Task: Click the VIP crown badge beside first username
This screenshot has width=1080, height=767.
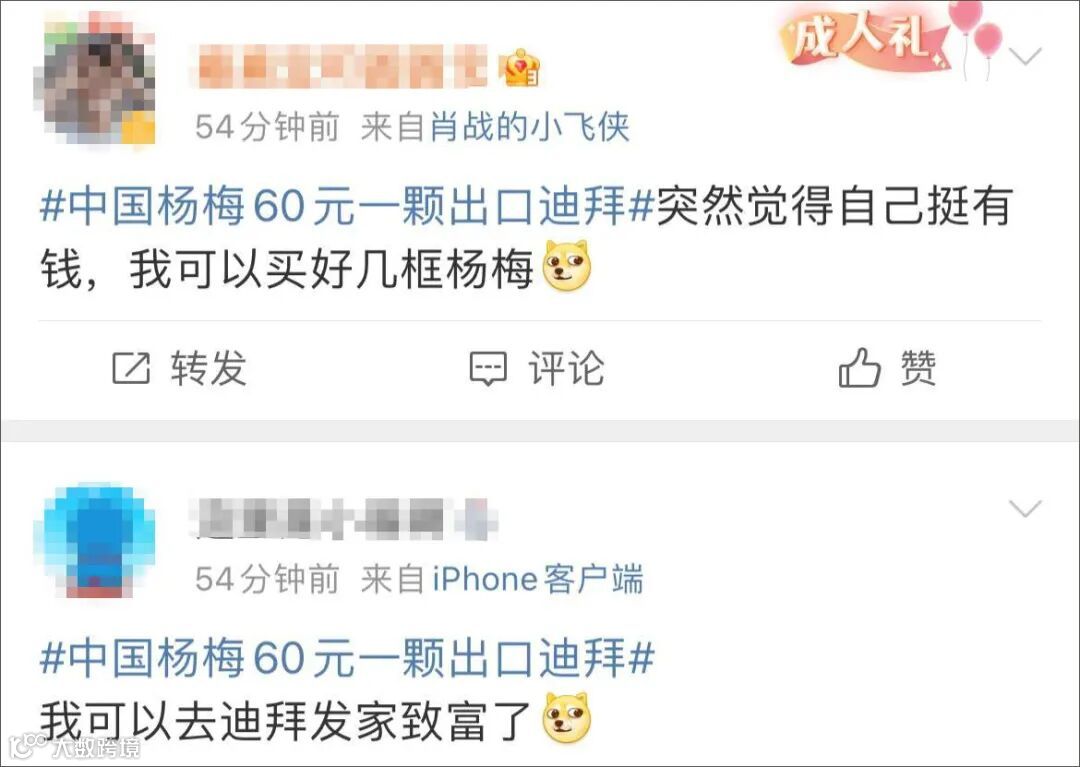Action: 522,68
